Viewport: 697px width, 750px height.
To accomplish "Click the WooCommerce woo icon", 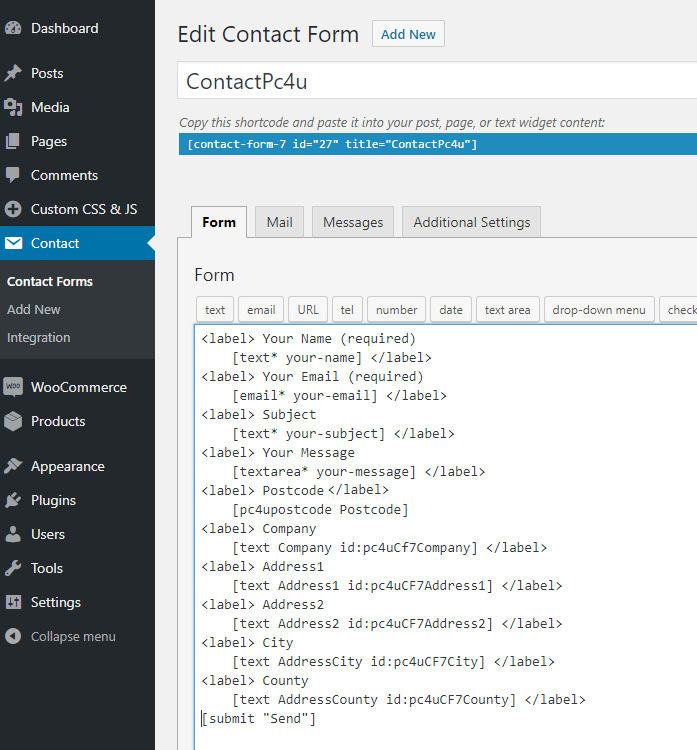I will tap(13, 386).
